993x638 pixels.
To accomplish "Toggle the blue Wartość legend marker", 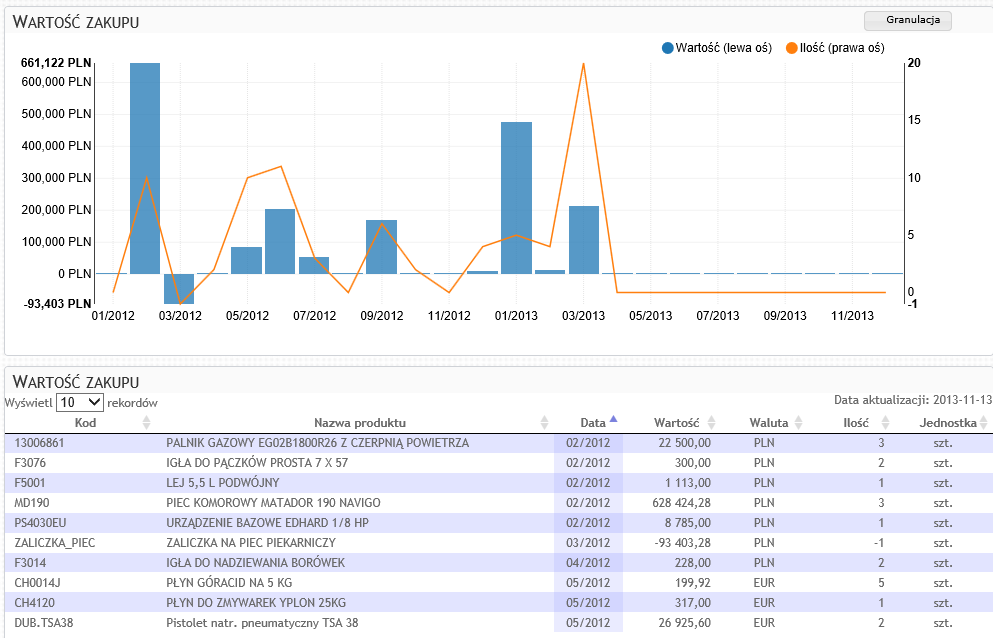I will pyautogui.click(x=667, y=48).
